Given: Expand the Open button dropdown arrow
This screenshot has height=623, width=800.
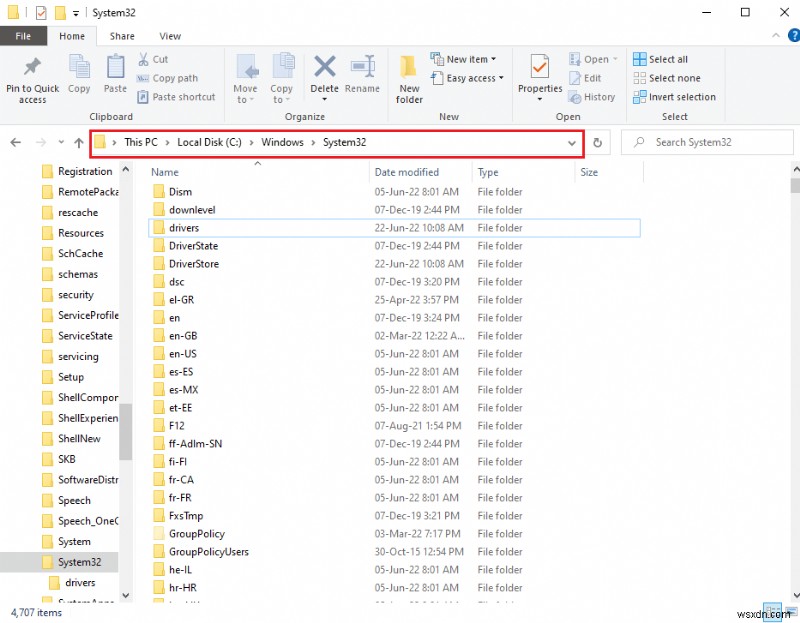Looking at the screenshot, I should point(615,59).
